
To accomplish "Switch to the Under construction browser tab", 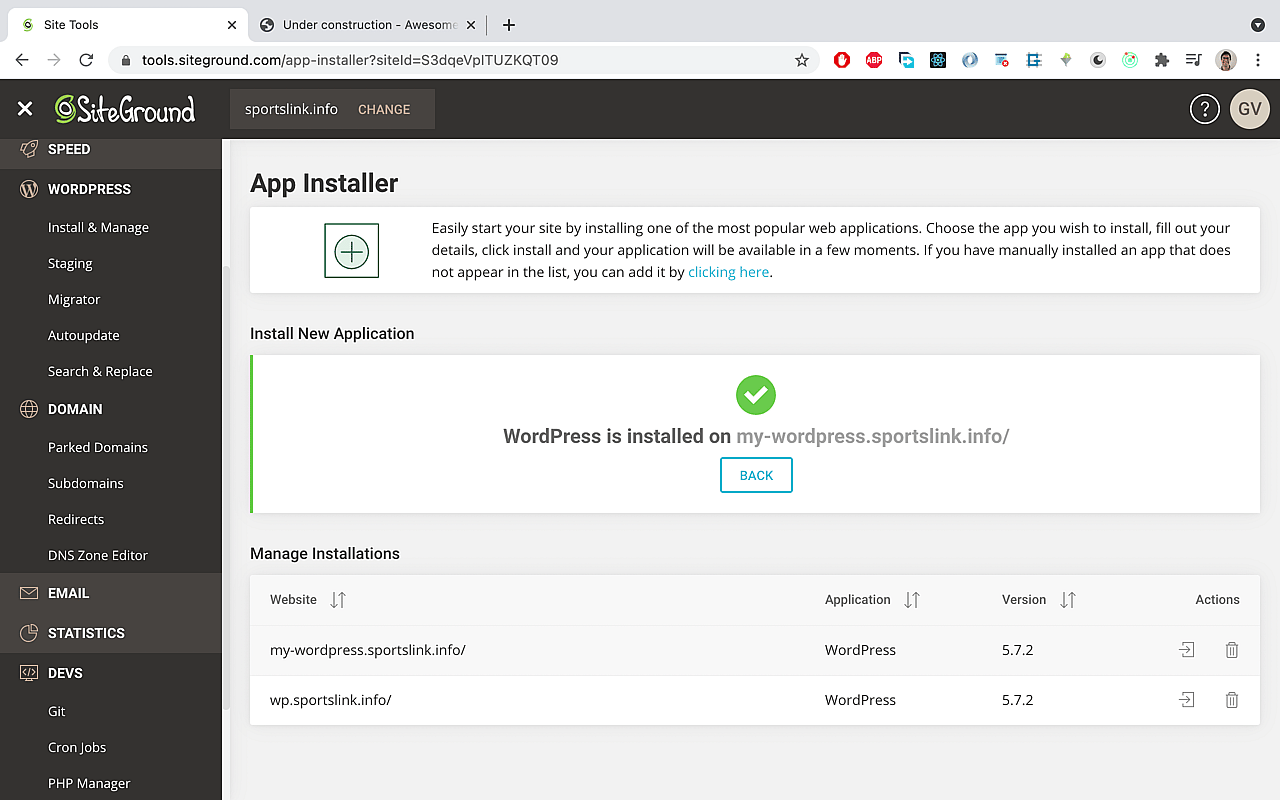I will coord(368,25).
